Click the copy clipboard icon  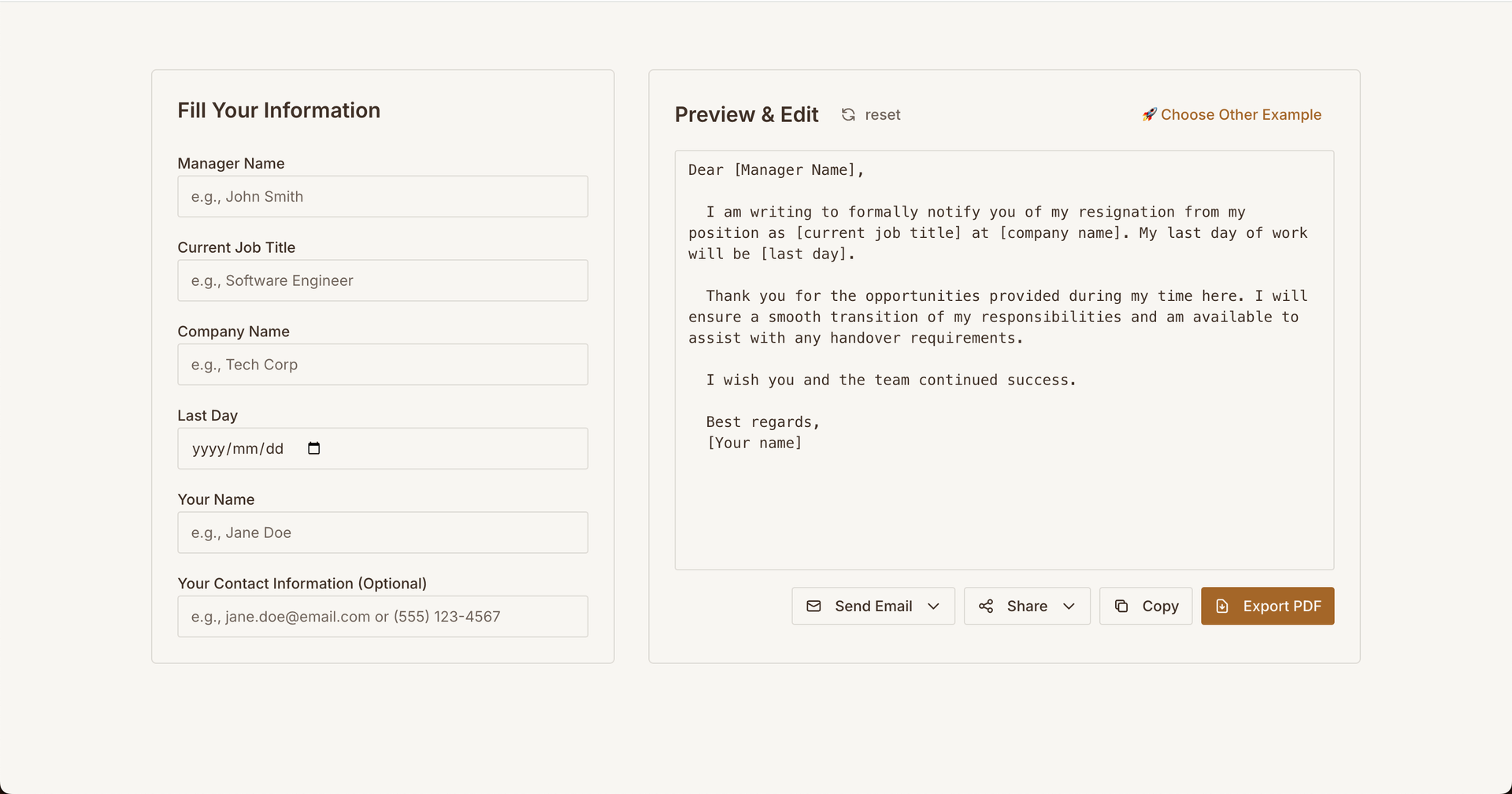[x=1121, y=606]
